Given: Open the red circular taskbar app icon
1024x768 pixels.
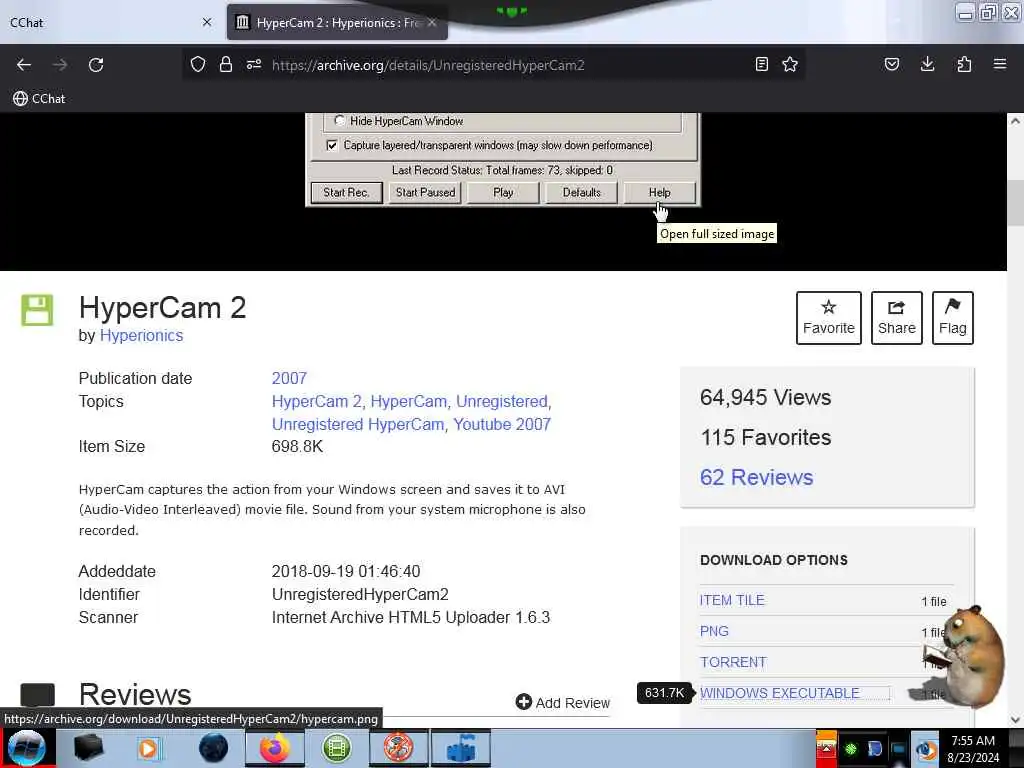Looking at the screenshot, I should click(x=398, y=748).
